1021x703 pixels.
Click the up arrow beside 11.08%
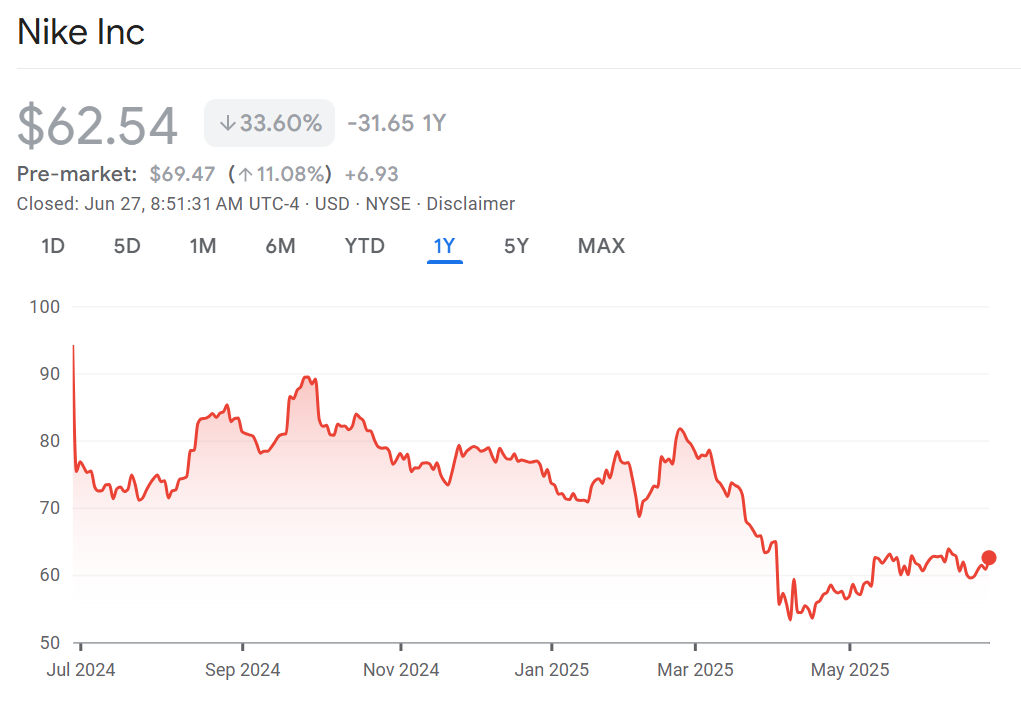pyautogui.click(x=245, y=175)
